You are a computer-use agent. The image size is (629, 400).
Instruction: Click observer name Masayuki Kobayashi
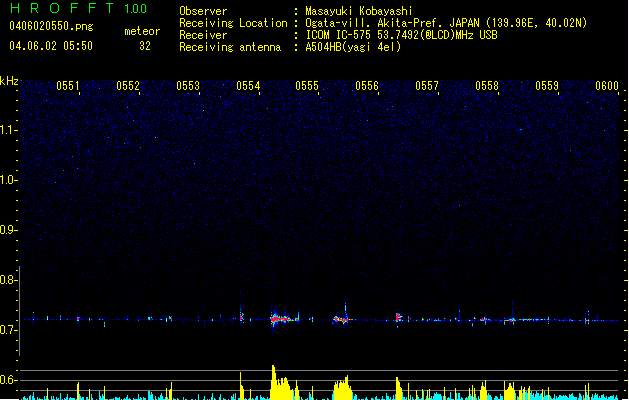358,11
